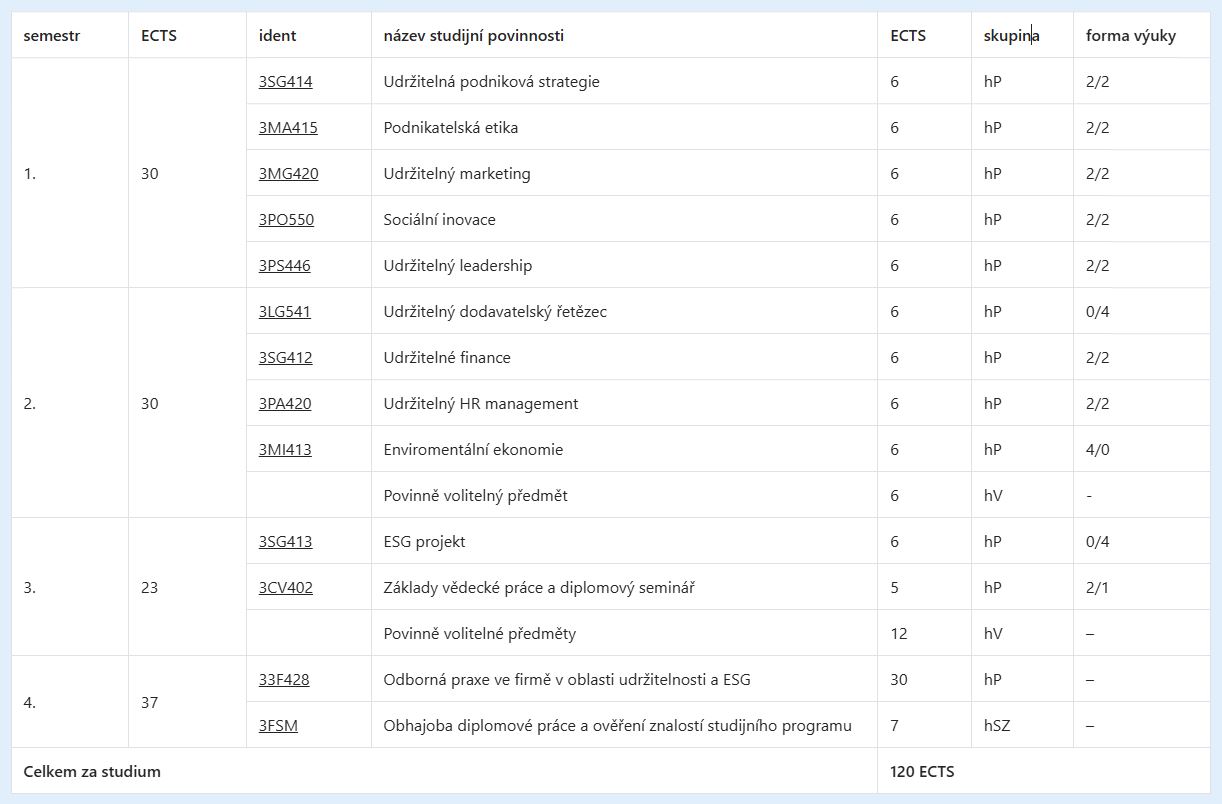Click the '120 ECTS' total value

click(922, 772)
